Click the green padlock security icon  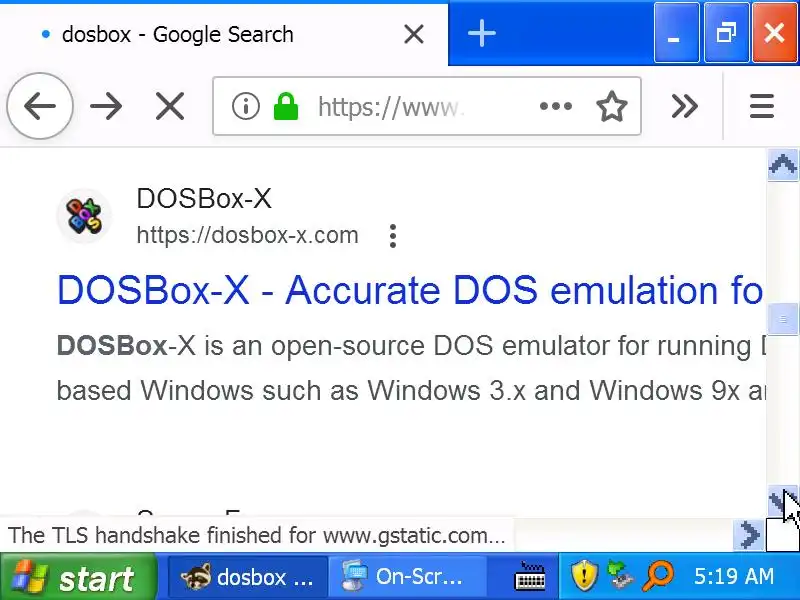click(x=286, y=106)
